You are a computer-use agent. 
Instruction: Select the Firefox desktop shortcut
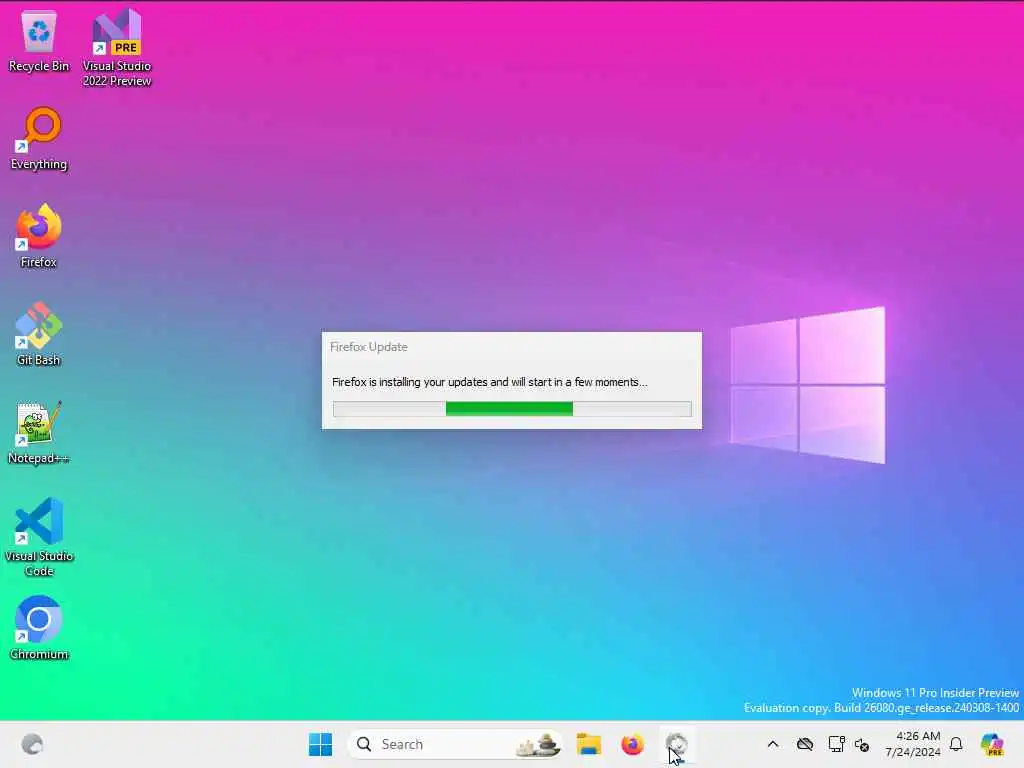coord(39,236)
